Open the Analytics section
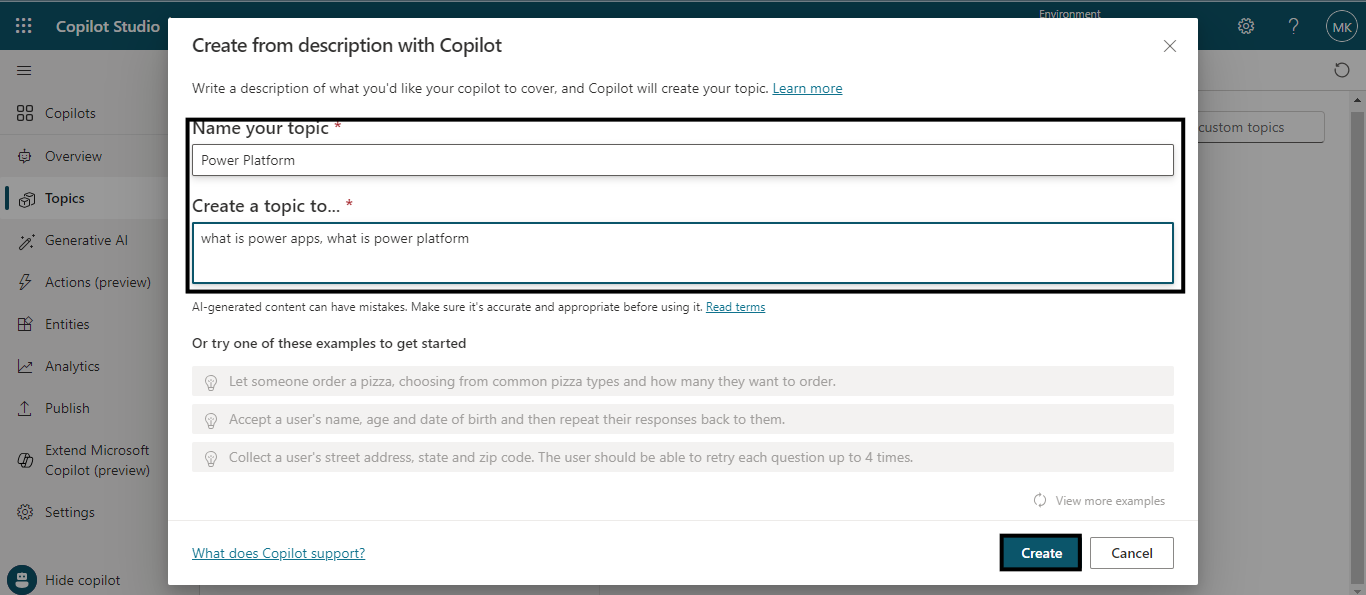This screenshot has width=1366, height=595. [72, 366]
